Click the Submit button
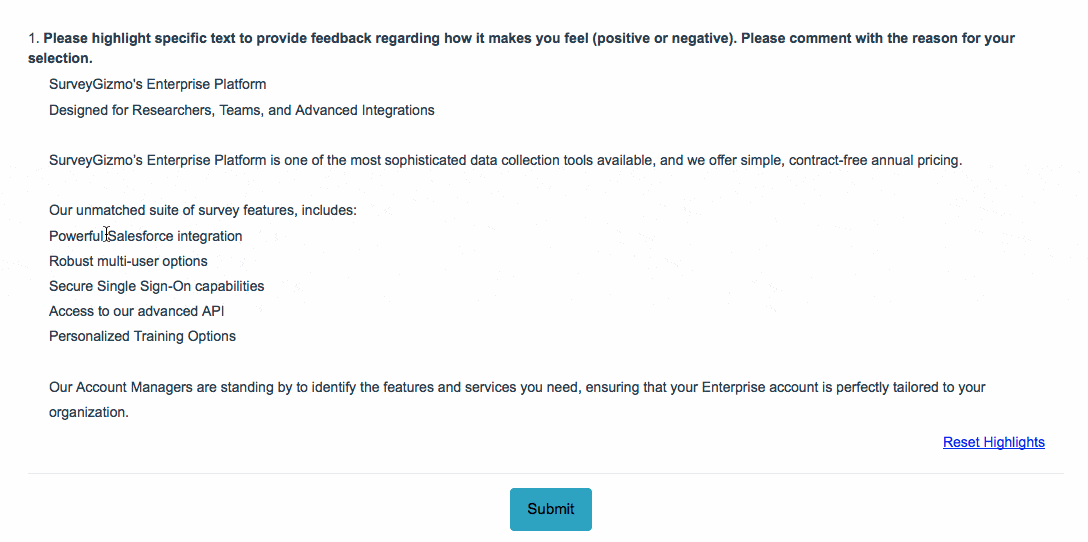Image resolution: width=1088 pixels, height=542 pixels. [550, 509]
